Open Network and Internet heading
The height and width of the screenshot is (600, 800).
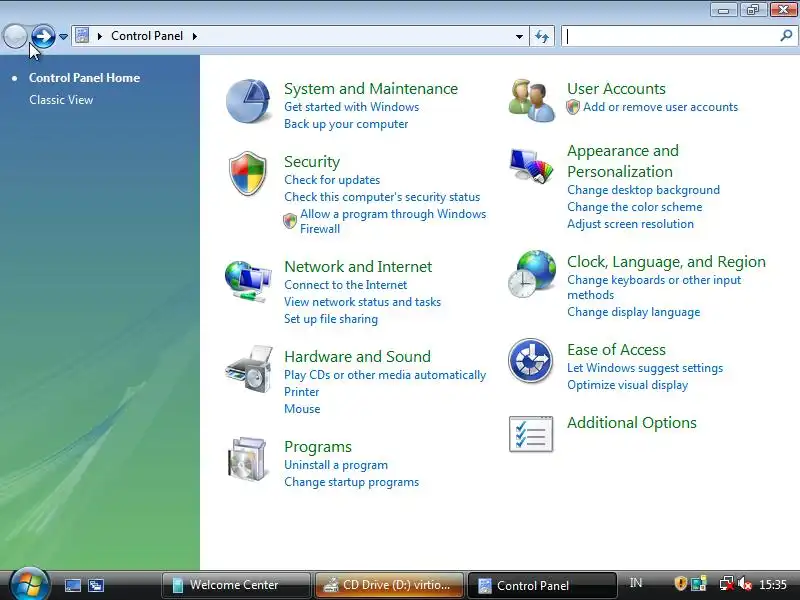(x=358, y=266)
